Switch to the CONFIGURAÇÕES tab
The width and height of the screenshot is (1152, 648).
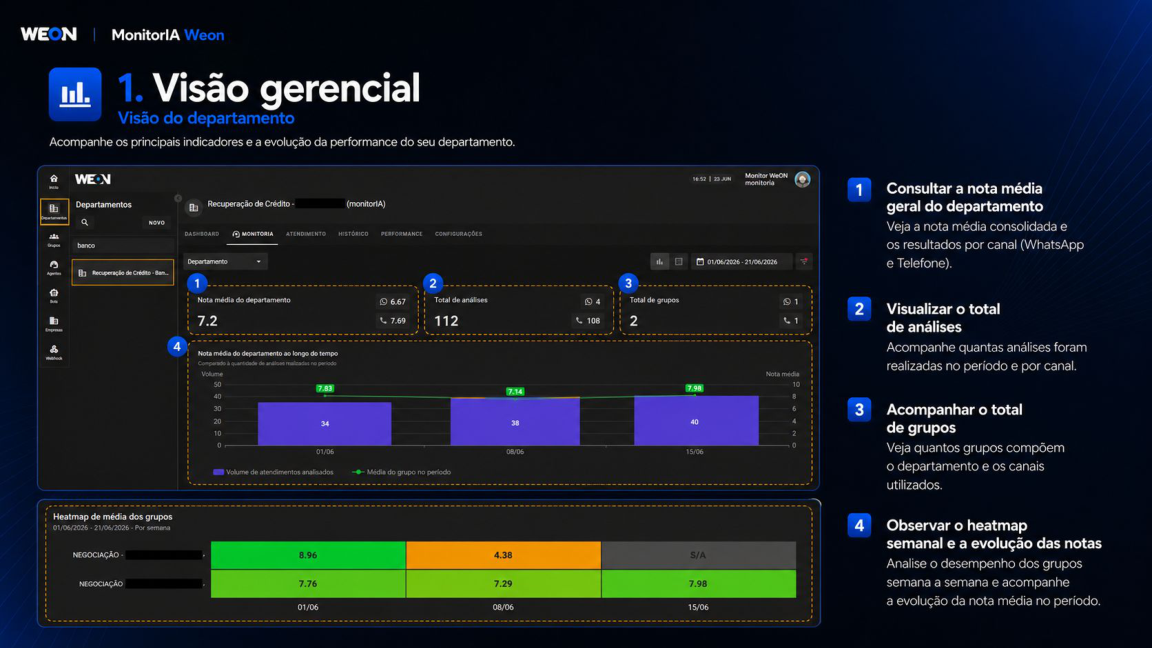[458, 234]
